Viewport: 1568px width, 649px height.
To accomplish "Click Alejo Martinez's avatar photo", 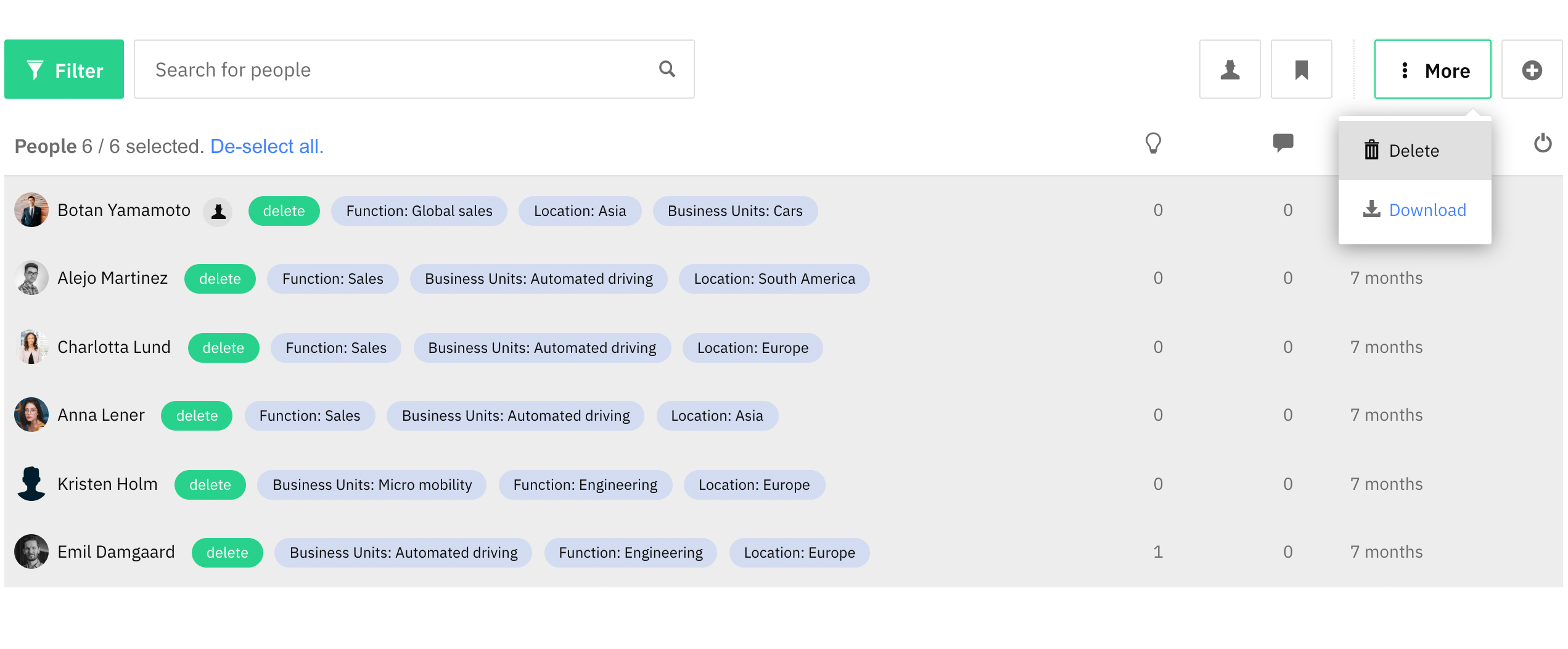I will point(31,278).
